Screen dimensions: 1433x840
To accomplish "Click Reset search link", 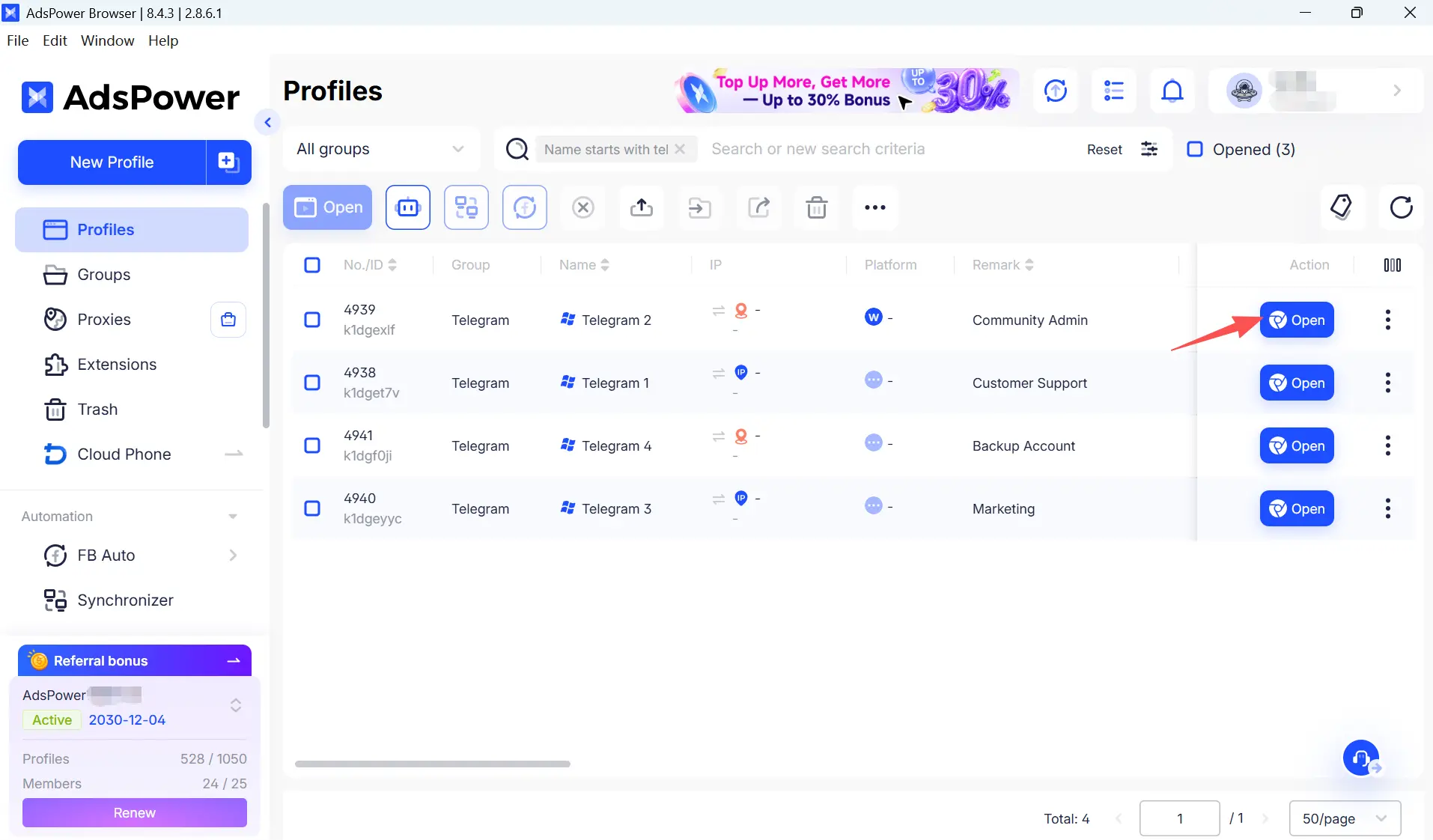I will pos(1104,149).
